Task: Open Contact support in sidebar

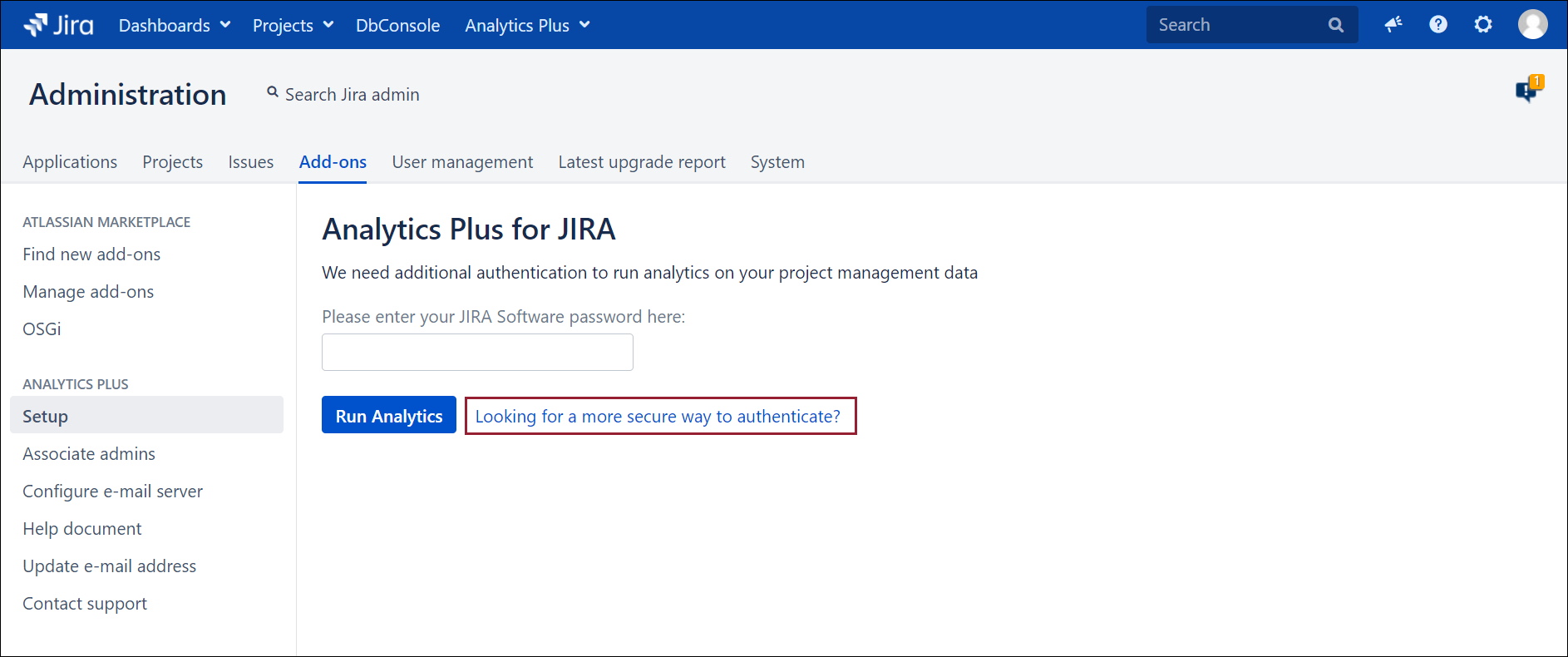Action: coord(85,604)
